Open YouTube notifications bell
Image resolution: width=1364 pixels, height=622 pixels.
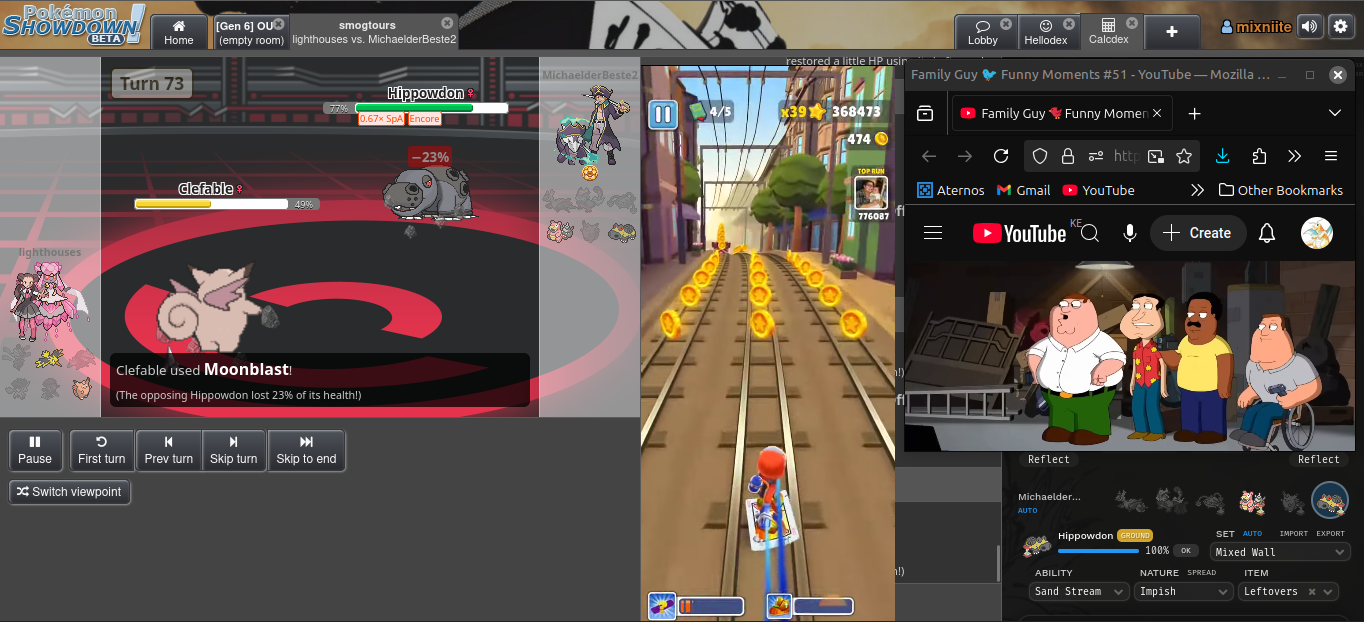pyautogui.click(x=1267, y=233)
